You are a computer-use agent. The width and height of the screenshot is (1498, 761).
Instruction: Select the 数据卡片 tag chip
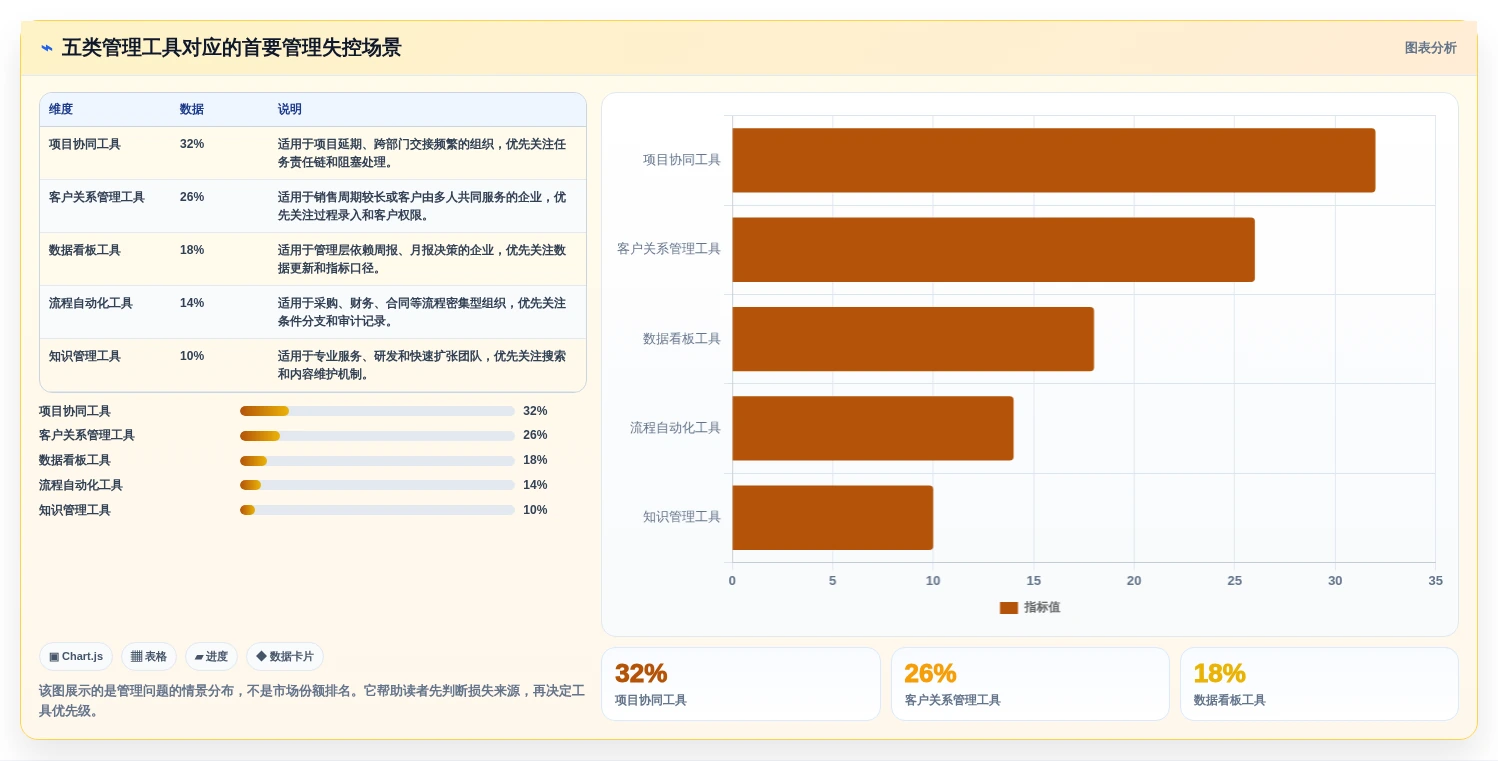click(x=285, y=657)
